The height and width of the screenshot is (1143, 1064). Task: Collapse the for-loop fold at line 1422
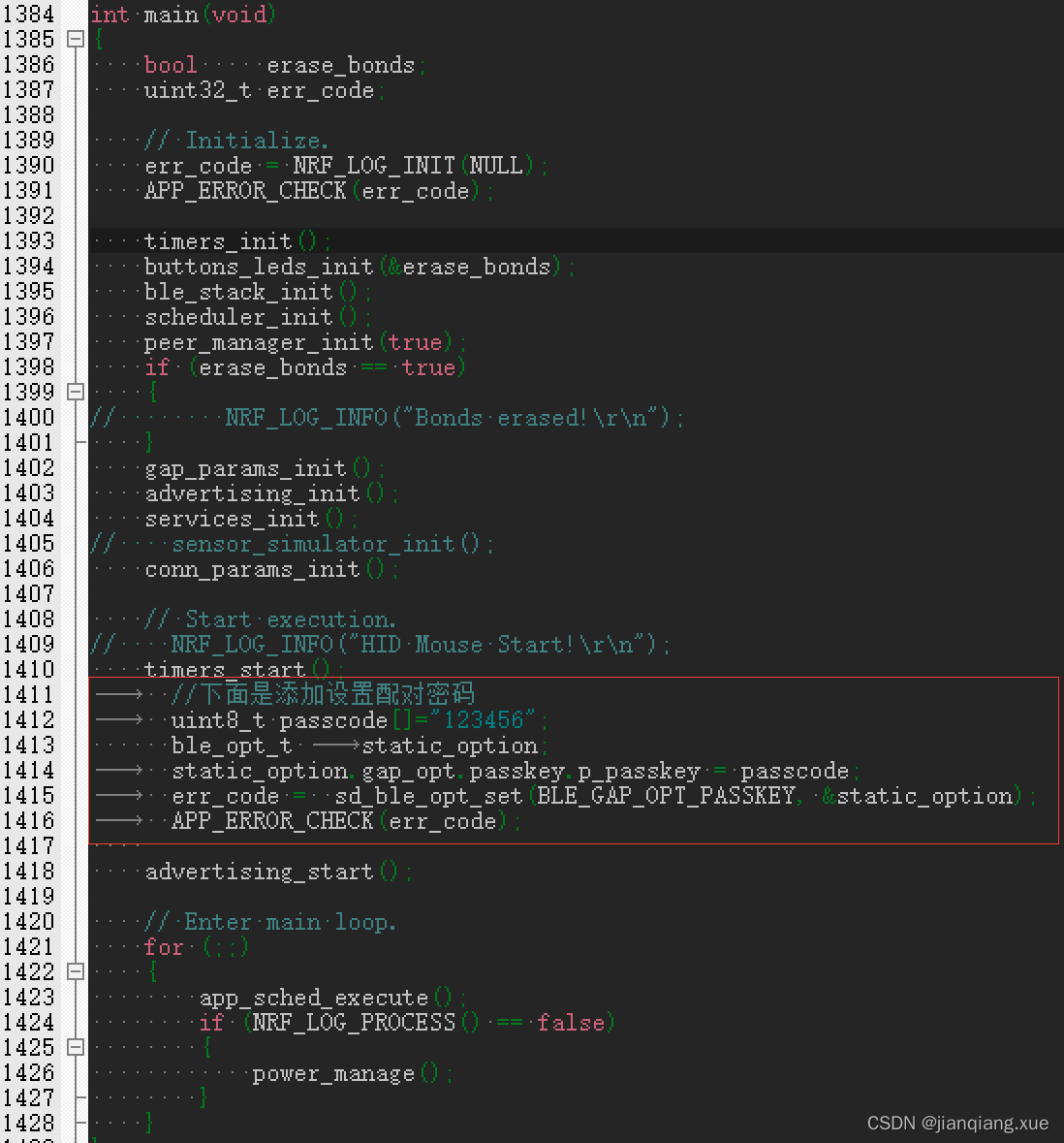click(x=76, y=971)
